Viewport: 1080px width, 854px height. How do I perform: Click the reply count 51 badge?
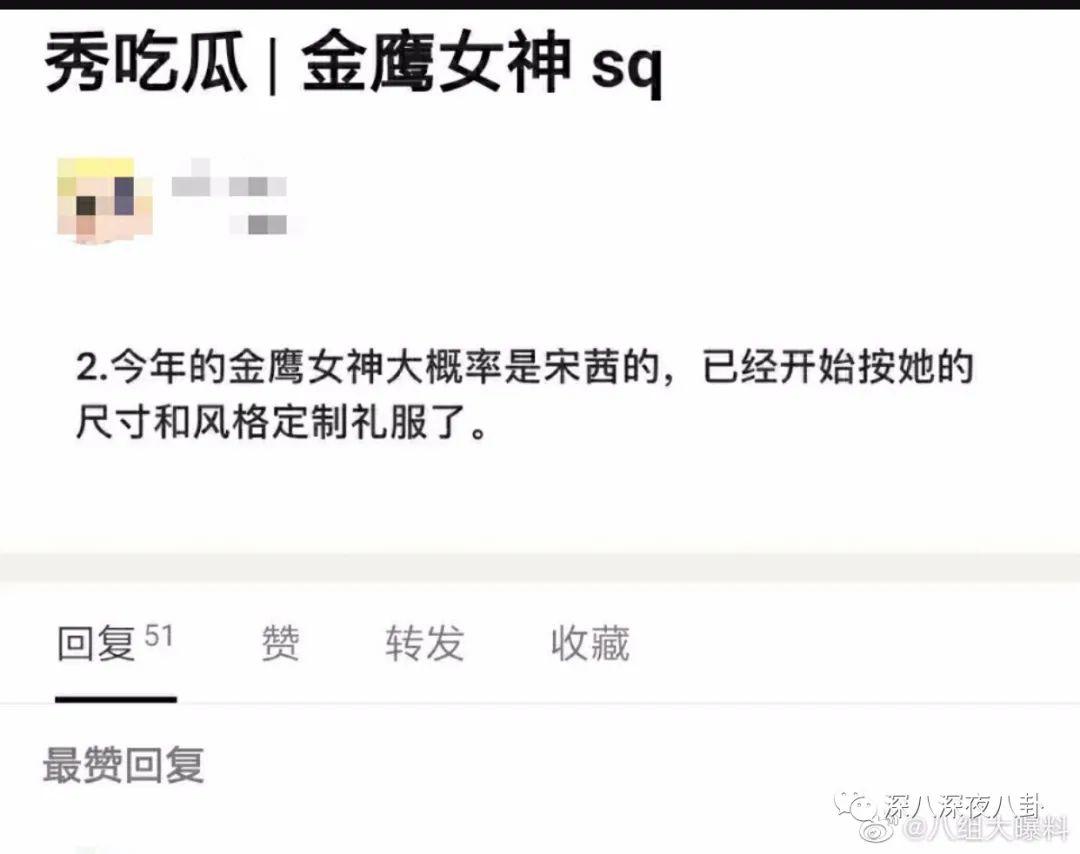click(x=158, y=636)
